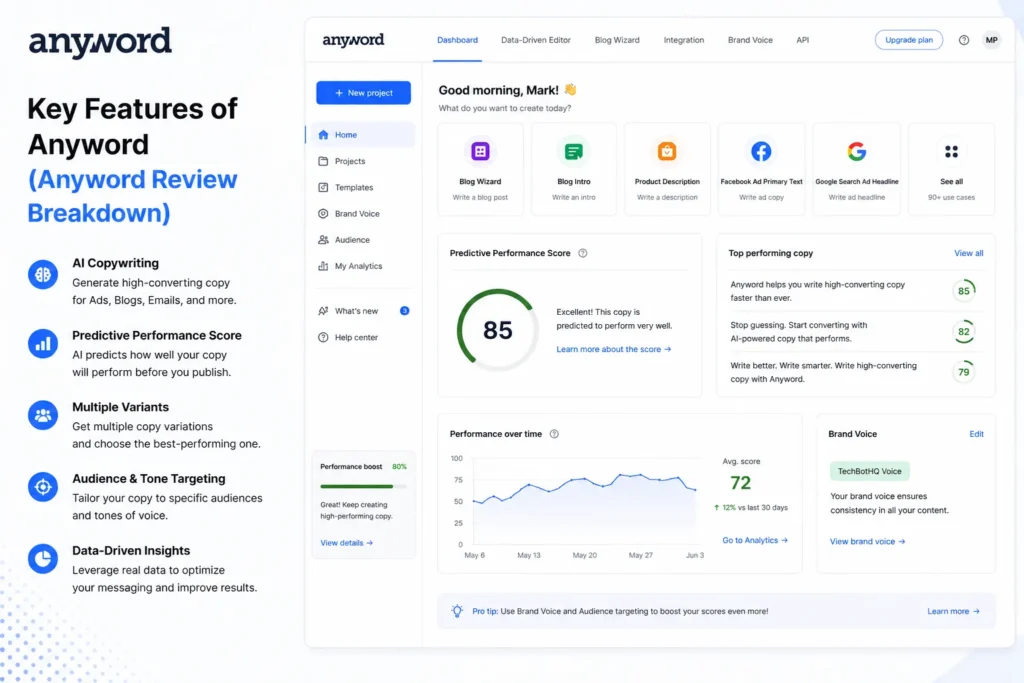
Task: Click the 79 score badge in top copy
Action: coord(963,372)
